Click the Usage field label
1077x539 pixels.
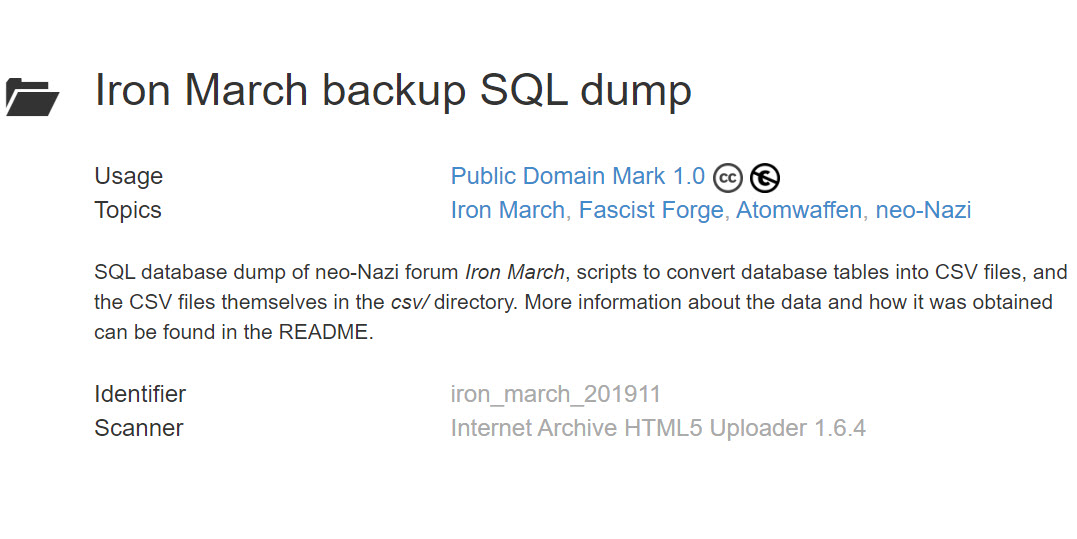point(128,176)
